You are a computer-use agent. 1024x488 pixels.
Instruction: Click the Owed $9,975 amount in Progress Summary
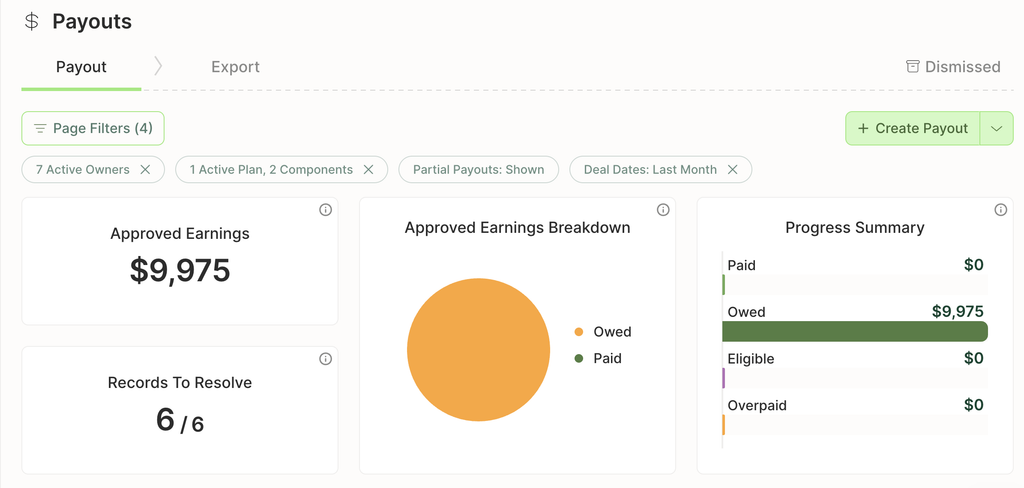[x=957, y=312]
